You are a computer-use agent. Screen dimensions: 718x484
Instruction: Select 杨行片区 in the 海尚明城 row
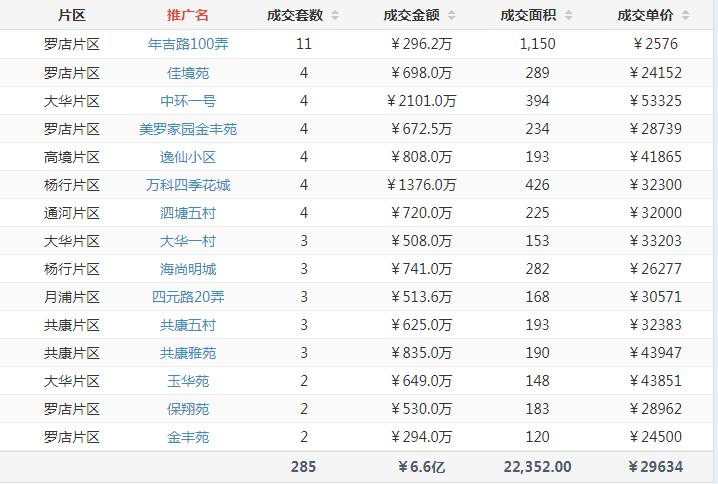(72, 269)
